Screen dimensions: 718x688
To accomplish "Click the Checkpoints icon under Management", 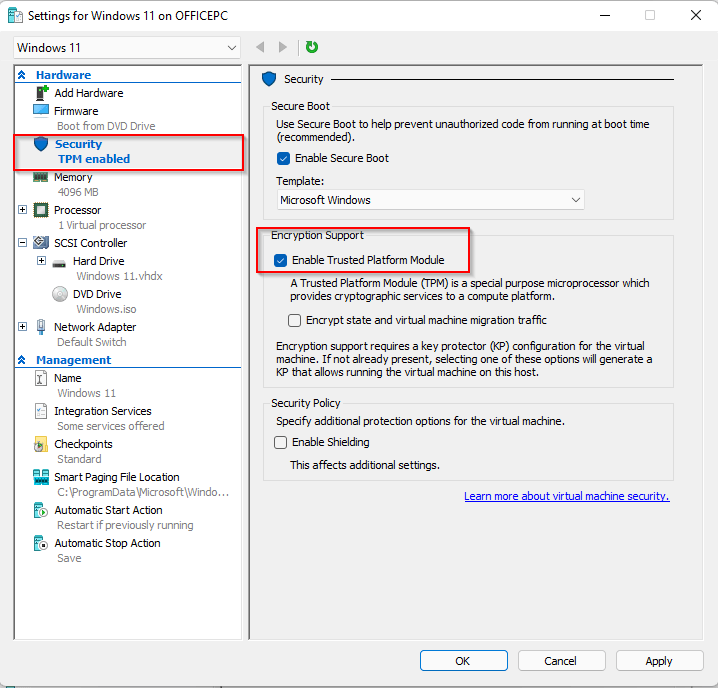I will [x=41, y=444].
